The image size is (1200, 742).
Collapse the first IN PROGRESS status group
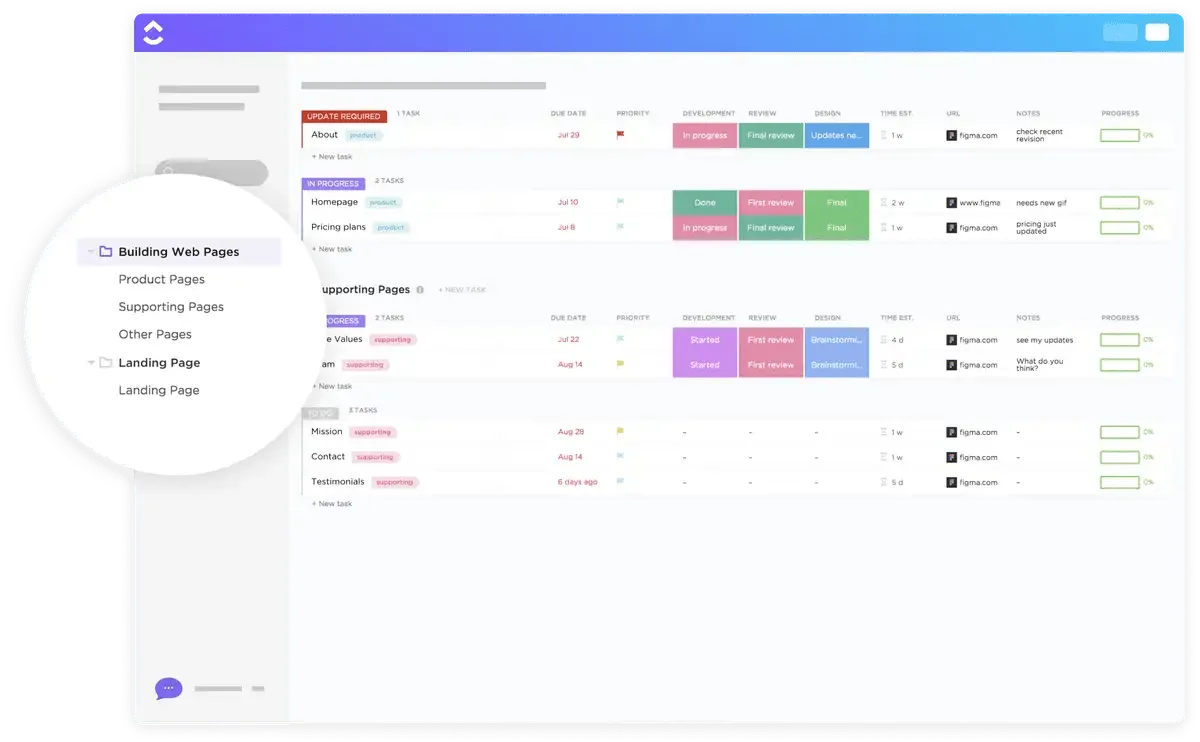point(333,184)
